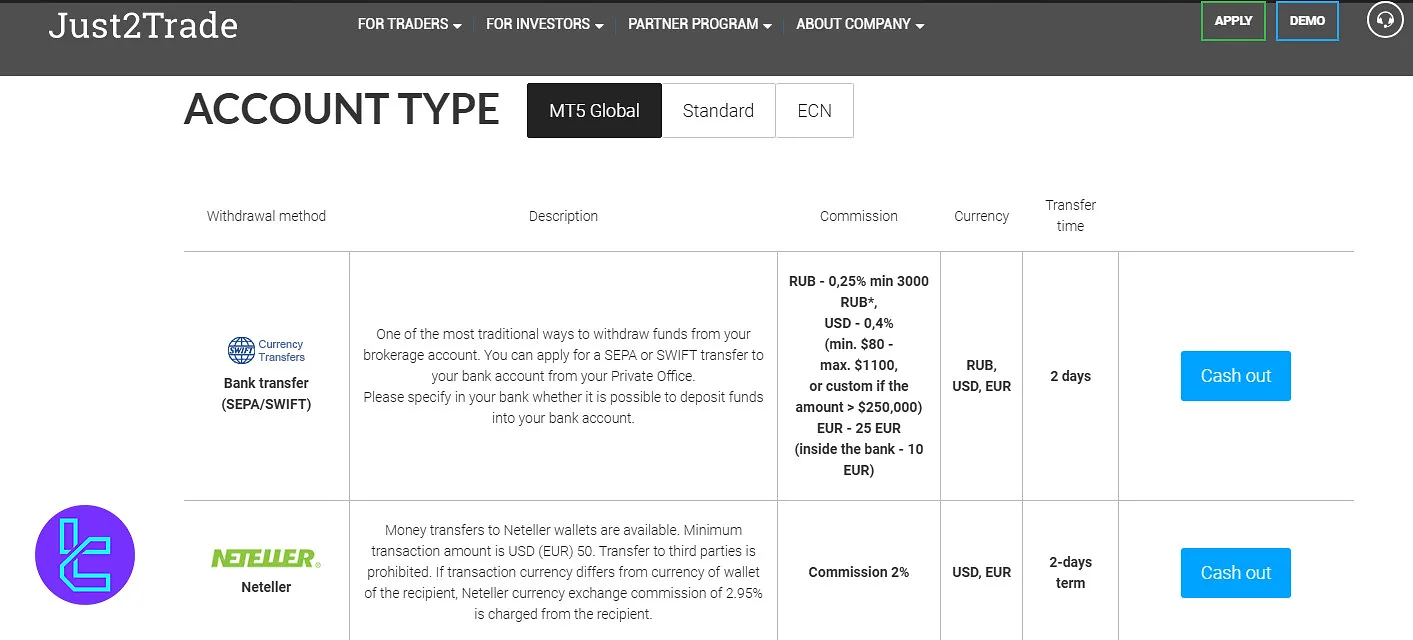Expand the For Traders dropdown menu
This screenshot has height=640, width=1413.
click(x=409, y=24)
